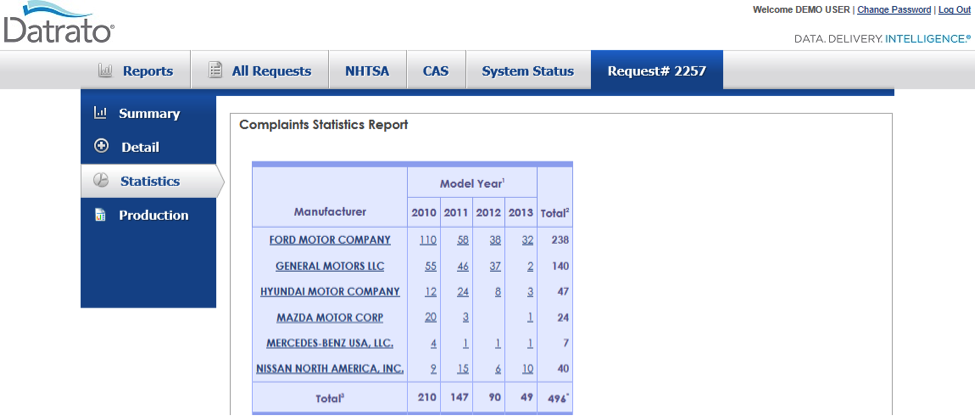Switch to the CAS tab
The height and width of the screenshot is (416, 975).
(436, 71)
